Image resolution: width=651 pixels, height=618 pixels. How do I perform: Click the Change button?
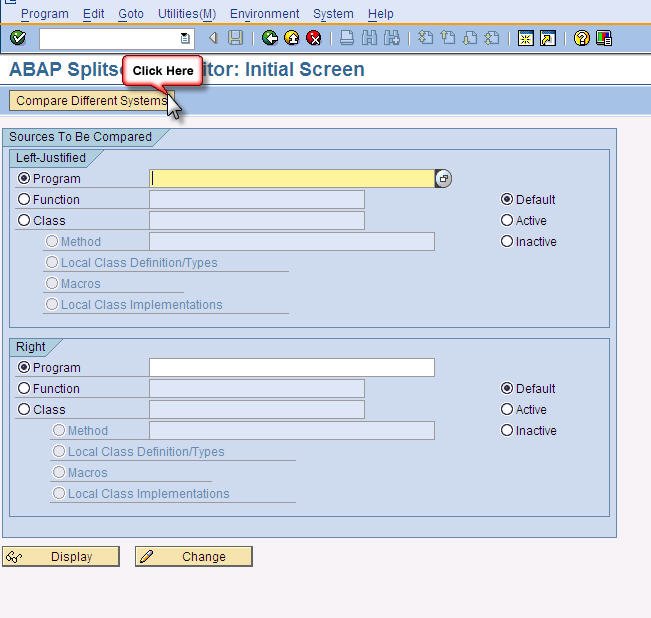(x=193, y=556)
